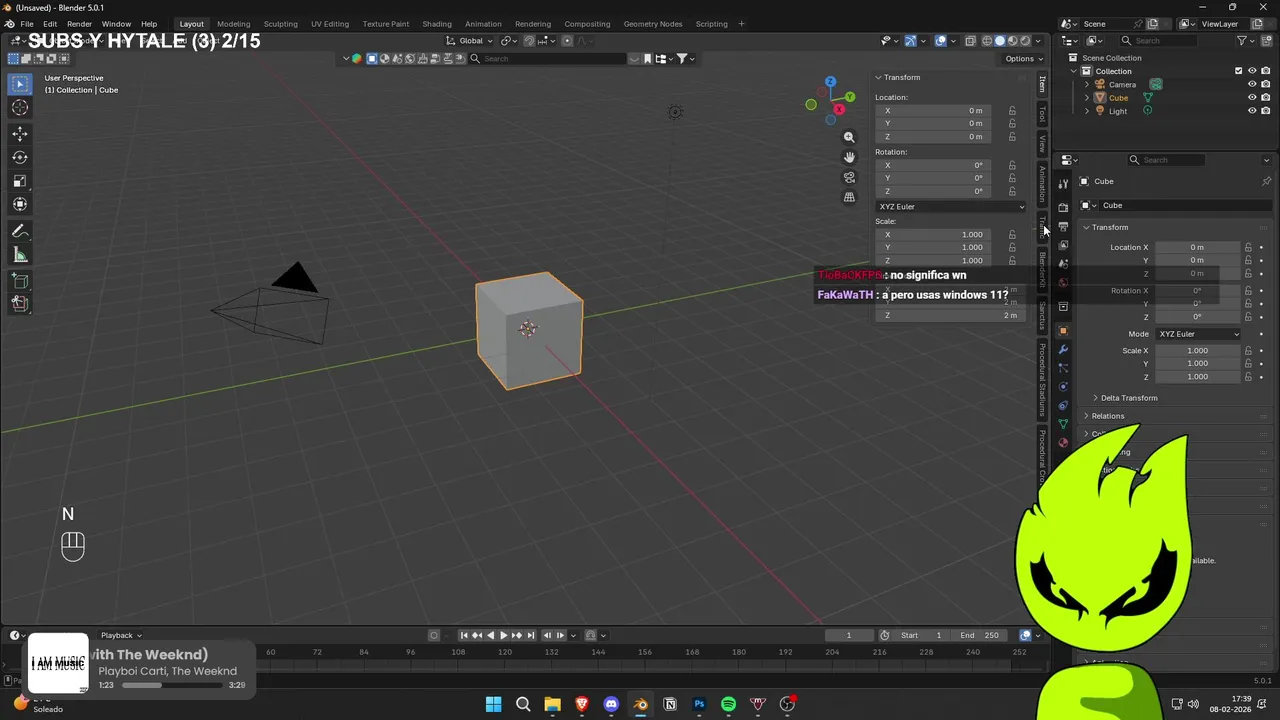Switch to the Sculpting workspace tab
The height and width of the screenshot is (720, 1280).
point(280,24)
